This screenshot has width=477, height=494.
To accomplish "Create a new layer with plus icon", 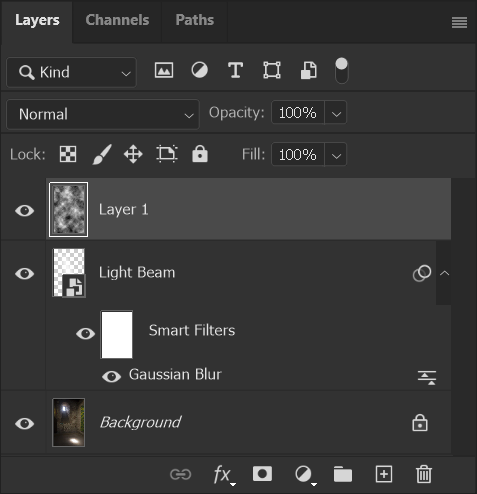I will [x=384, y=474].
